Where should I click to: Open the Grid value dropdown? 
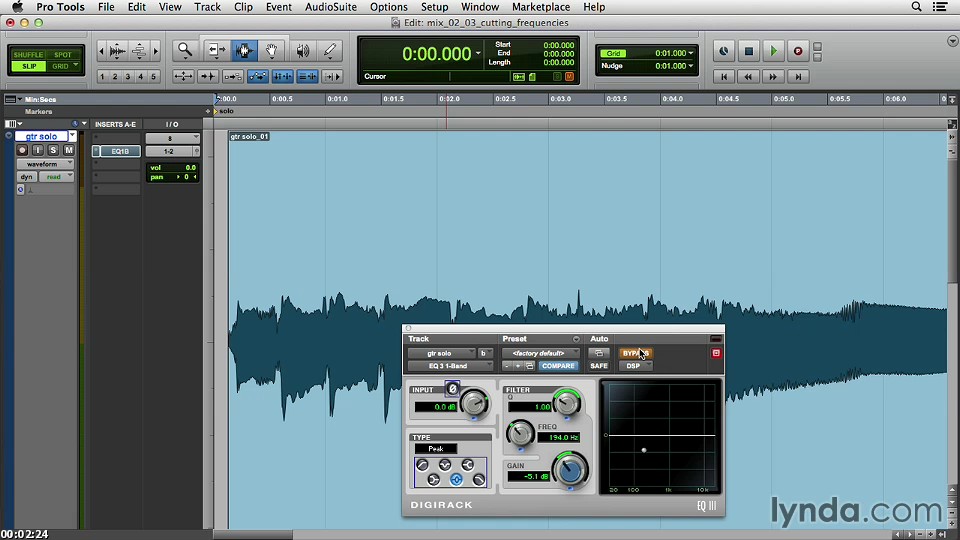[691, 53]
